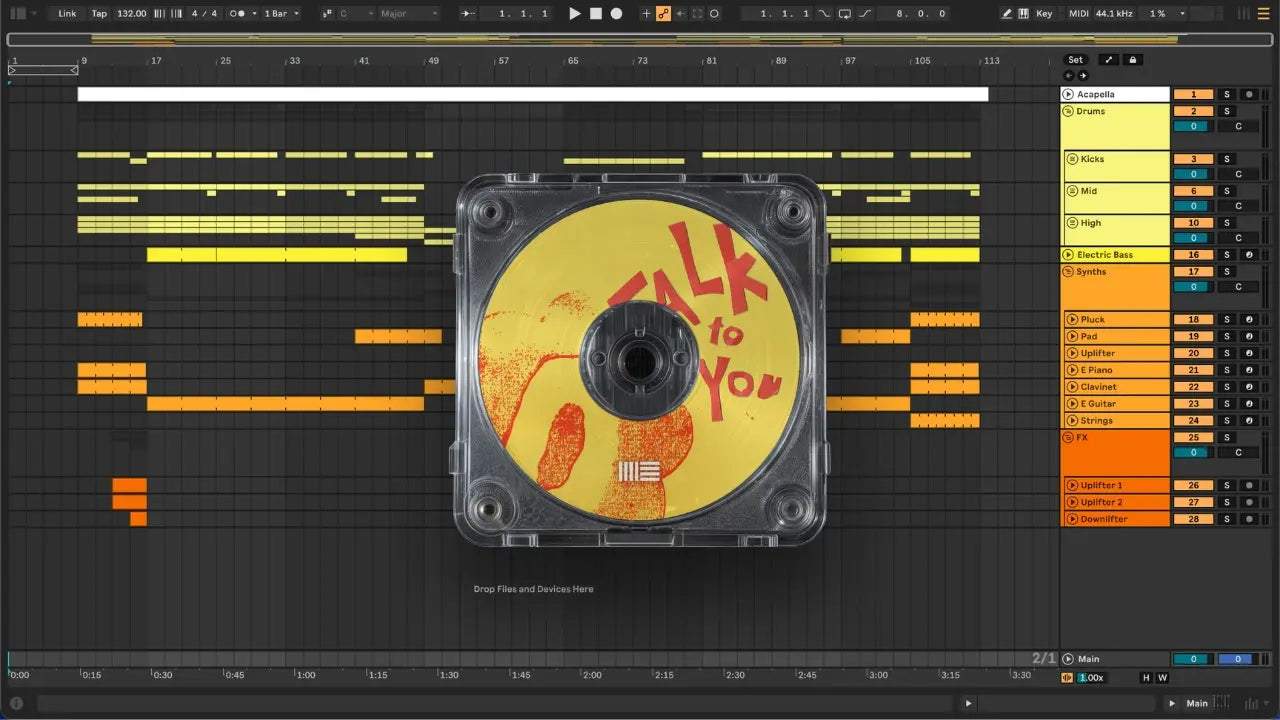
Task: Click the Acapella track launch icon
Action: [x=1068, y=94]
